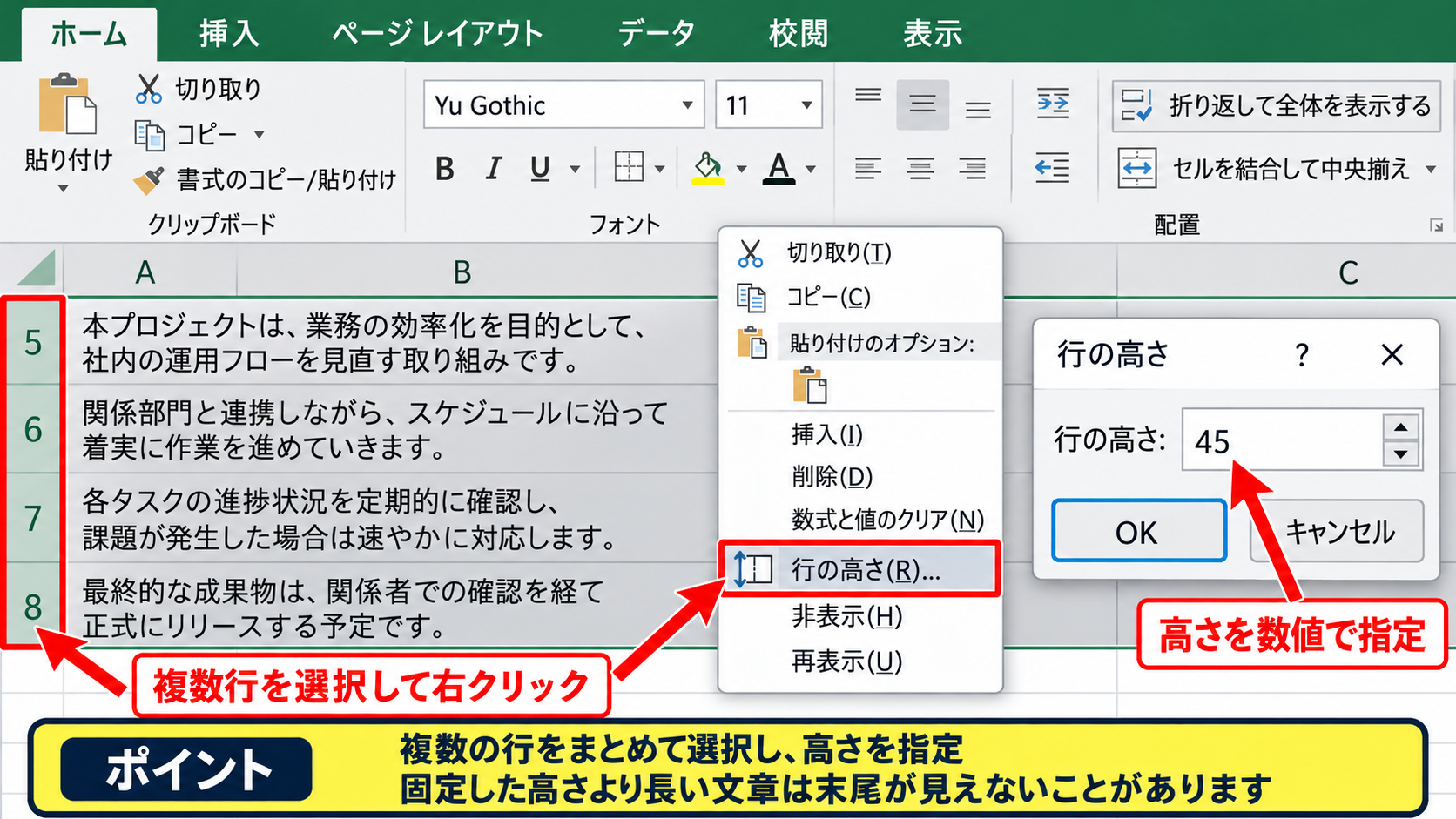
Task: Open the font size 11 dropdown
Action: [807, 105]
